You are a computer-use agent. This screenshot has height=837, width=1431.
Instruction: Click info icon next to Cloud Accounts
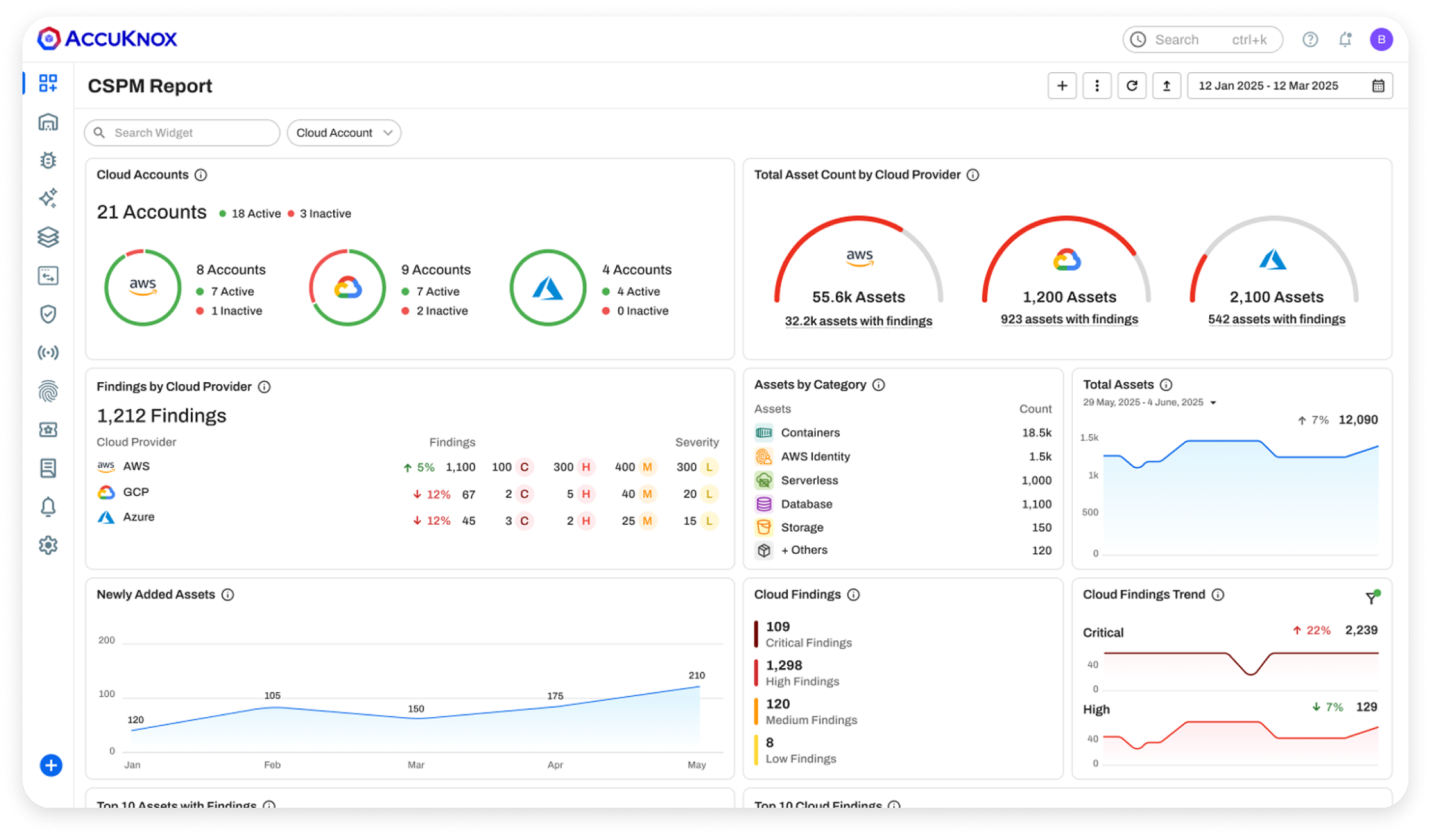pyautogui.click(x=201, y=175)
